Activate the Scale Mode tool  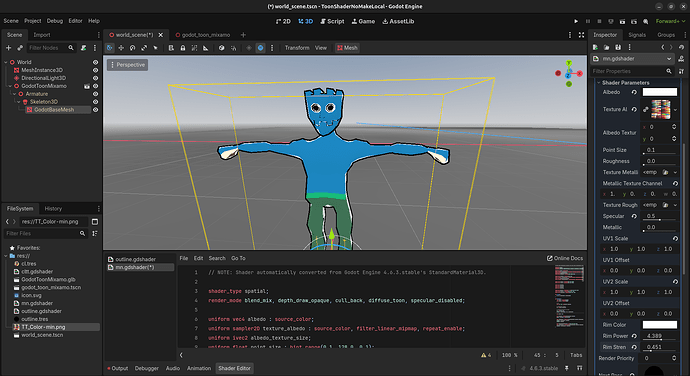(x=144, y=48)
